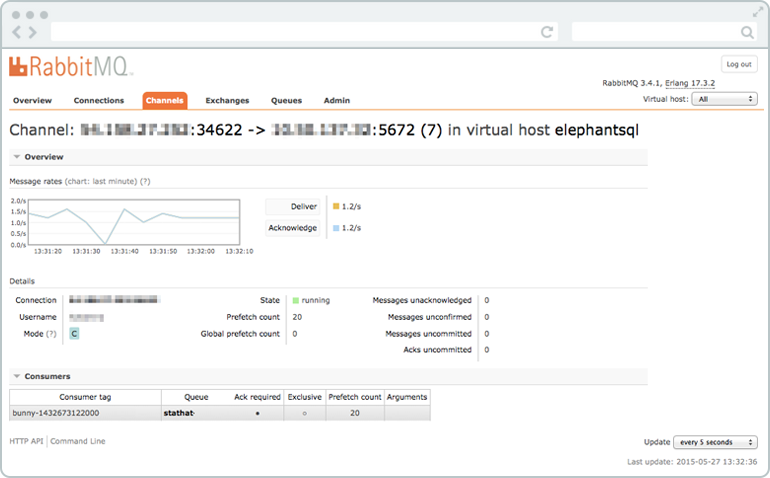Click the consumer prefetch count value 20
The height and width of the screenshot is (478, 770).
coord(355,413)
